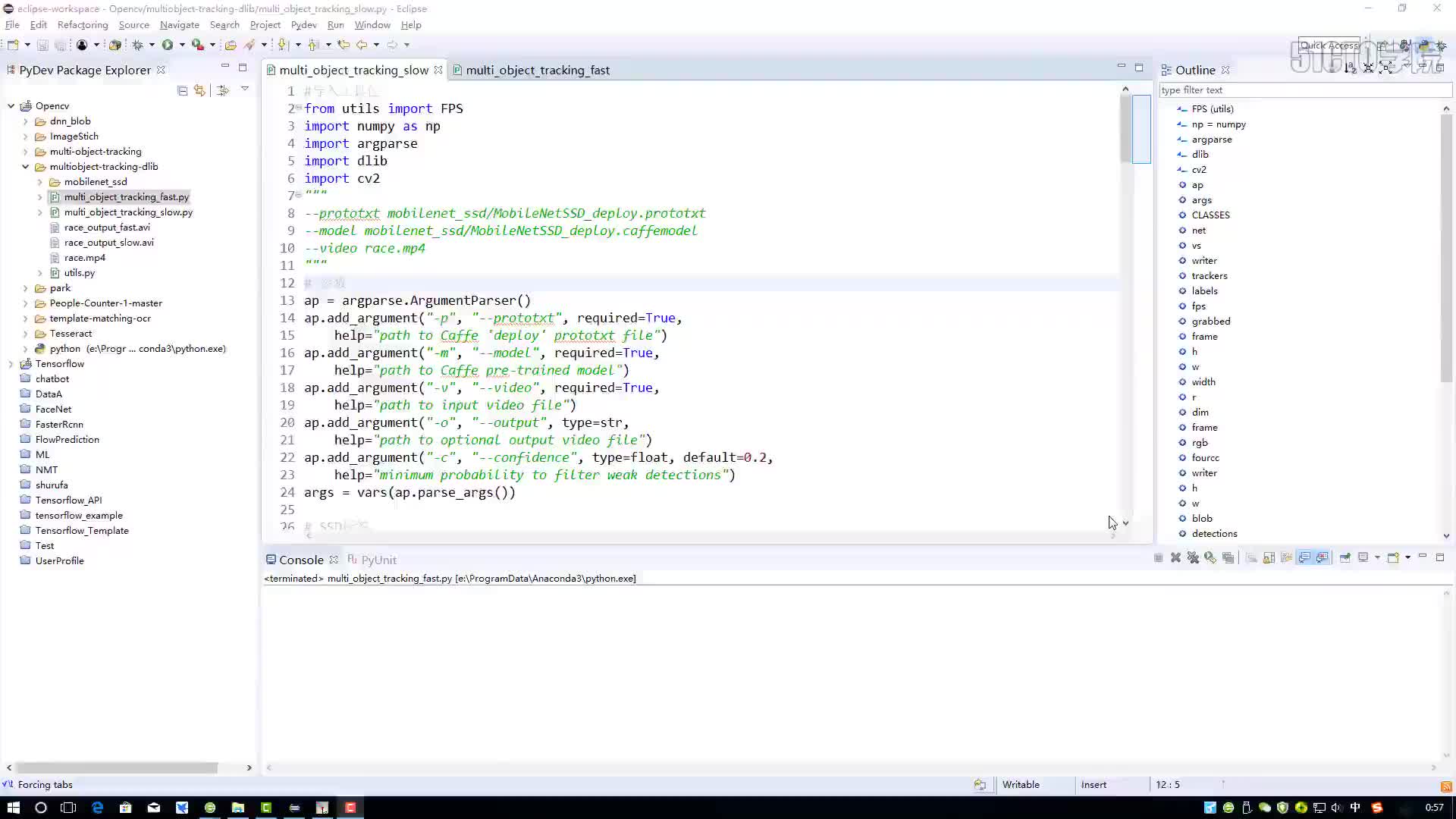Select utils.py in the Package Explorer
The width and height of the screenshot is (1456, 819).
pyautogui.click(x=80, y=273)
